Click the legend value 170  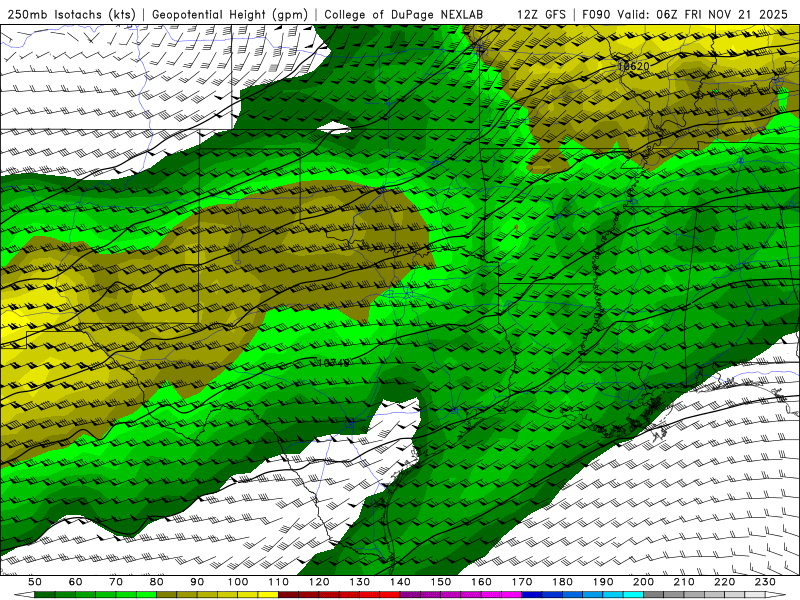click(522, 582)
